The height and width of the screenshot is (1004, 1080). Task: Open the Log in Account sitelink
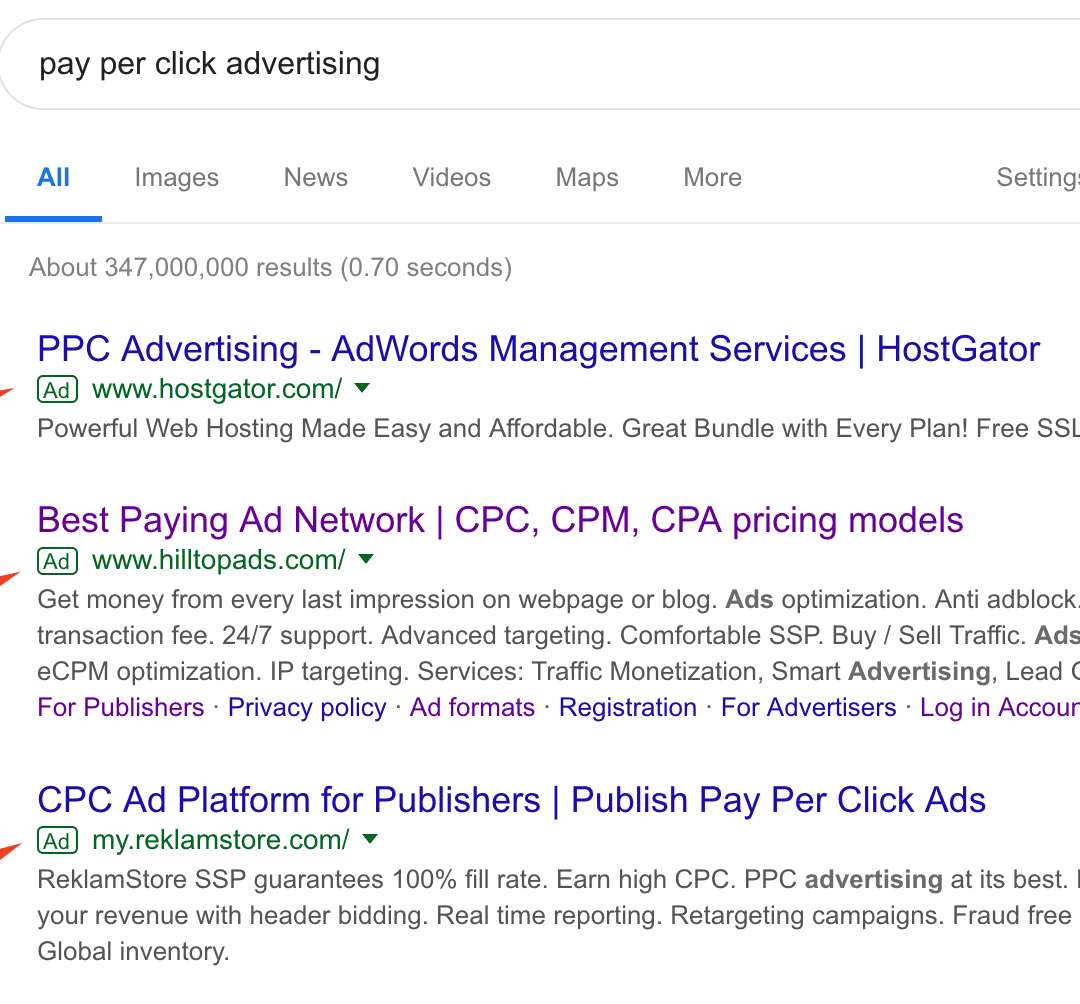1000,707
